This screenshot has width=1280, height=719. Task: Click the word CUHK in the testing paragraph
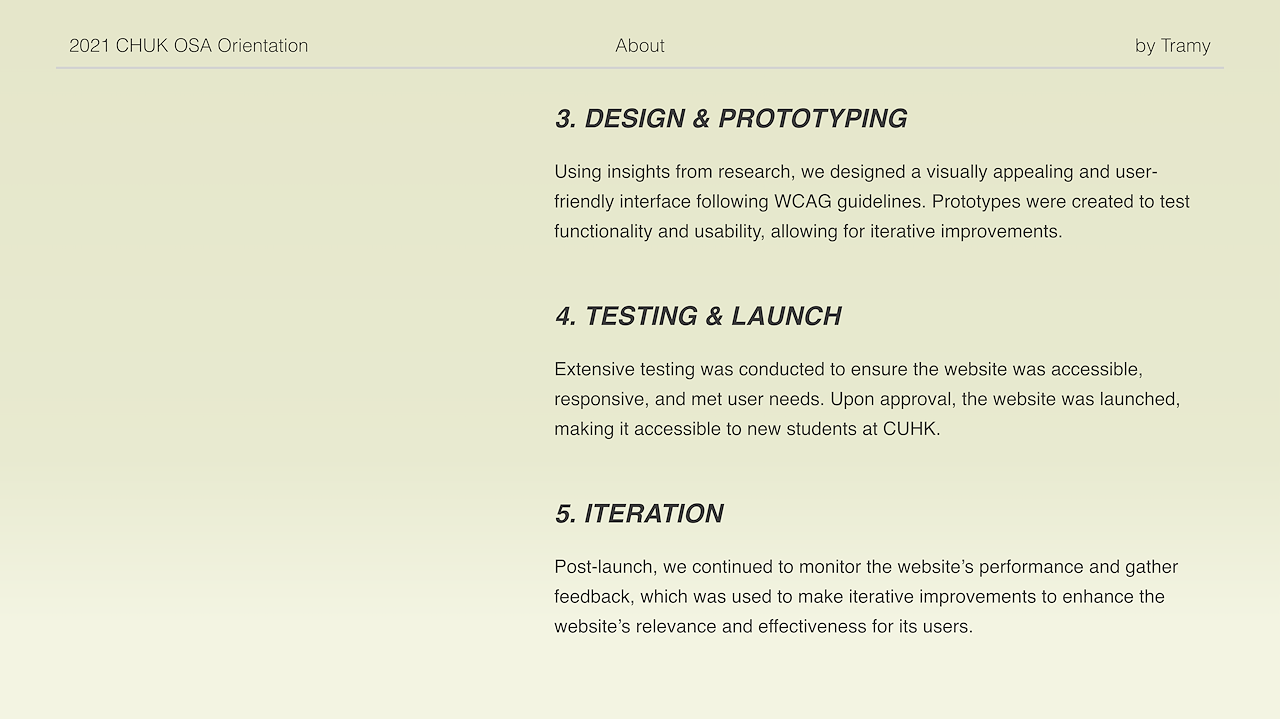[x=909, y=429]
